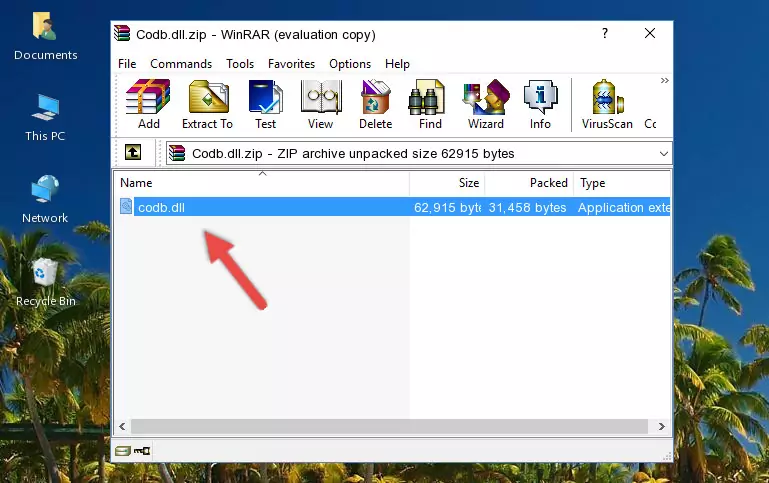Click the horizontal scrollbar thumb

389,426
